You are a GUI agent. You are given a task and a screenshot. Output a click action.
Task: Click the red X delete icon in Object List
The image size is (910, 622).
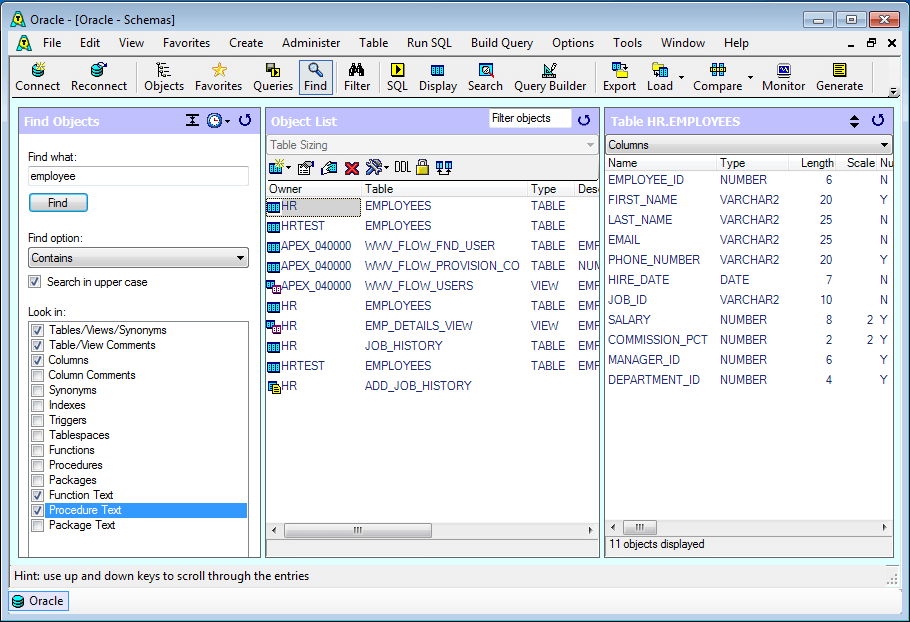point(352,168)
